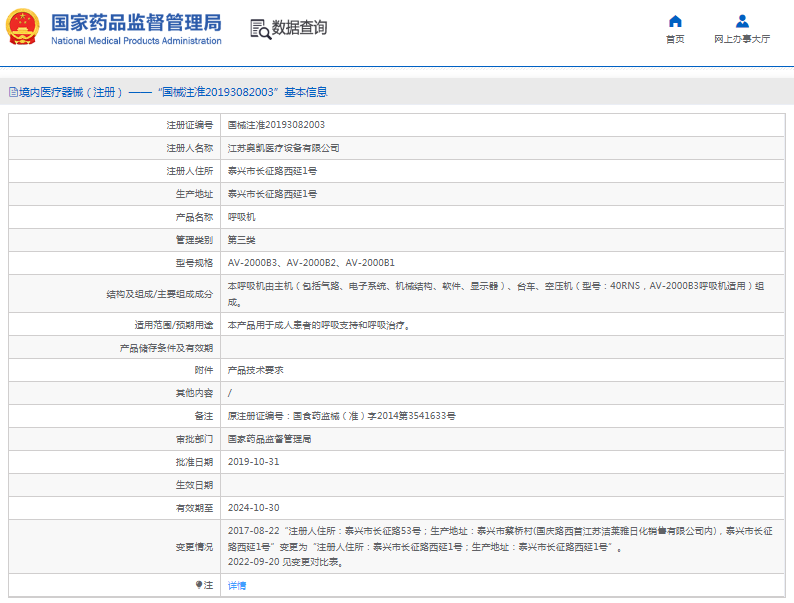Viewport: 794px width, 603px height.
Task: Click the 生效日期 row label
Action: [194, 485]
